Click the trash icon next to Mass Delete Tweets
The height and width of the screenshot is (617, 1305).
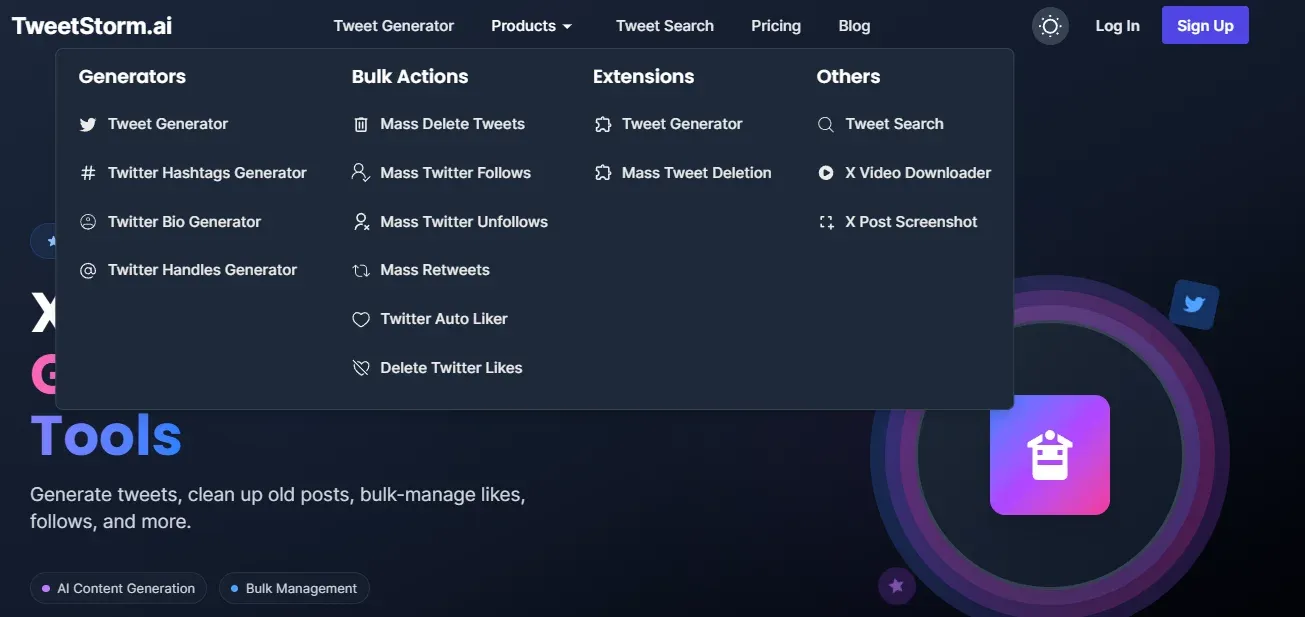pyautogui.click(x=361, y=123)
